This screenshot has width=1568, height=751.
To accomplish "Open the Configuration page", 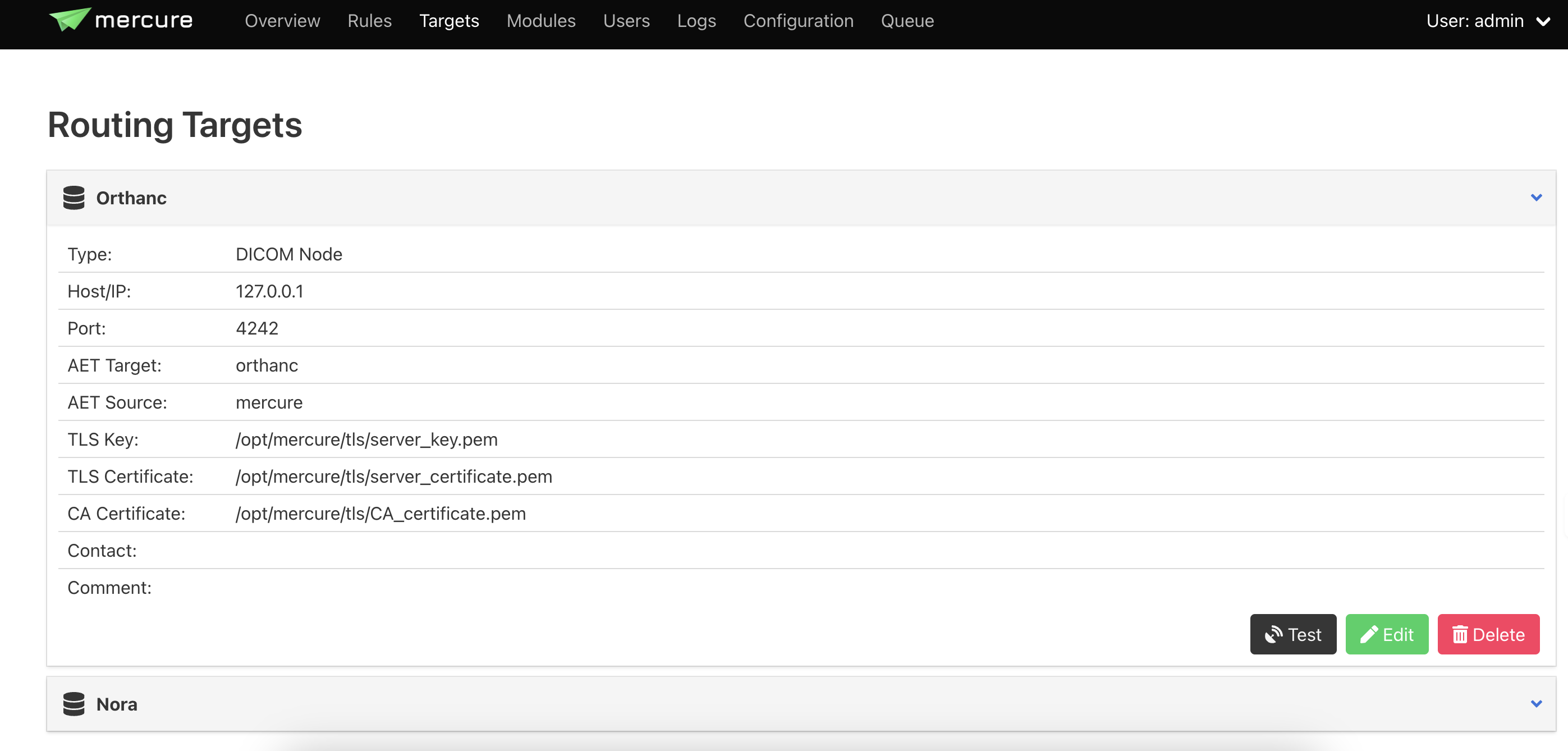I will click(x=799, y=21).
